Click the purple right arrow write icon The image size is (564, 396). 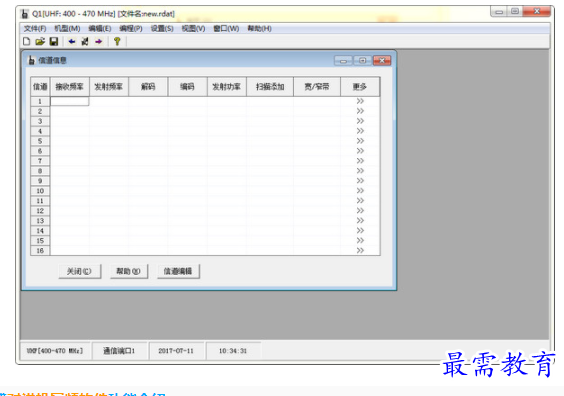99,42
